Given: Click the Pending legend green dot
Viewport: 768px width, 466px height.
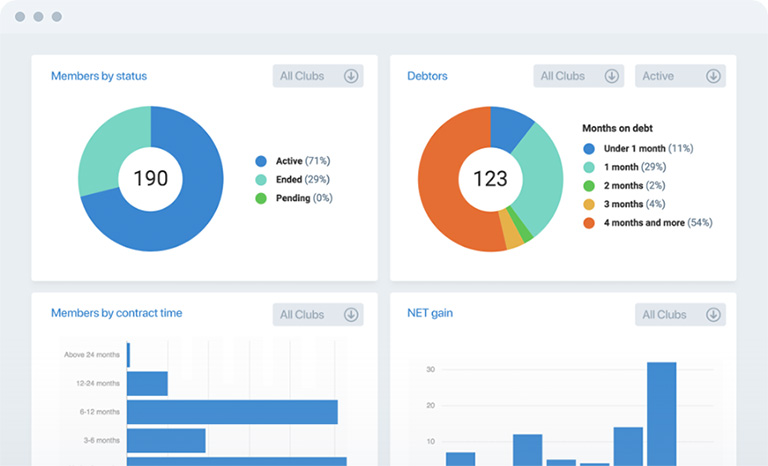Looking at the screenshot, I should click(x=261, y=198).
